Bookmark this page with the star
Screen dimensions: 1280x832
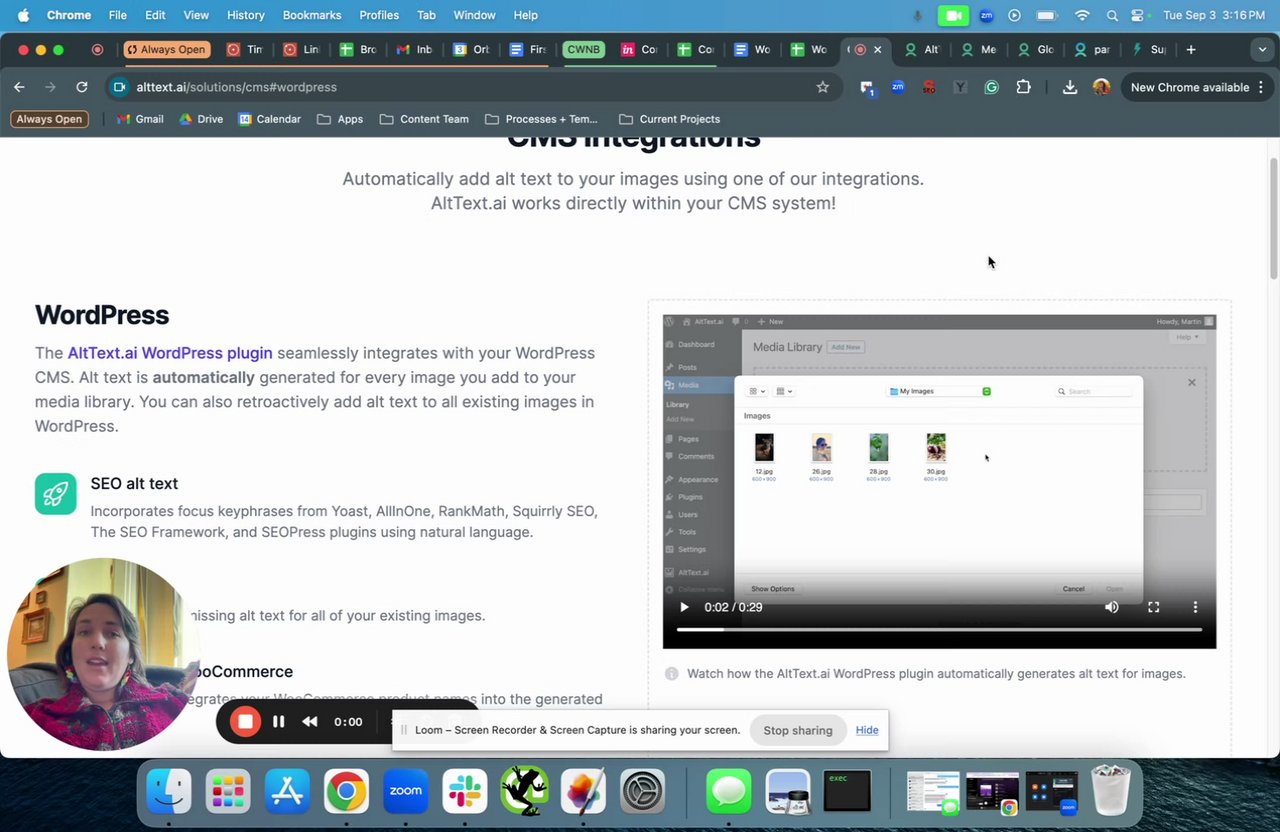[822, 87]
